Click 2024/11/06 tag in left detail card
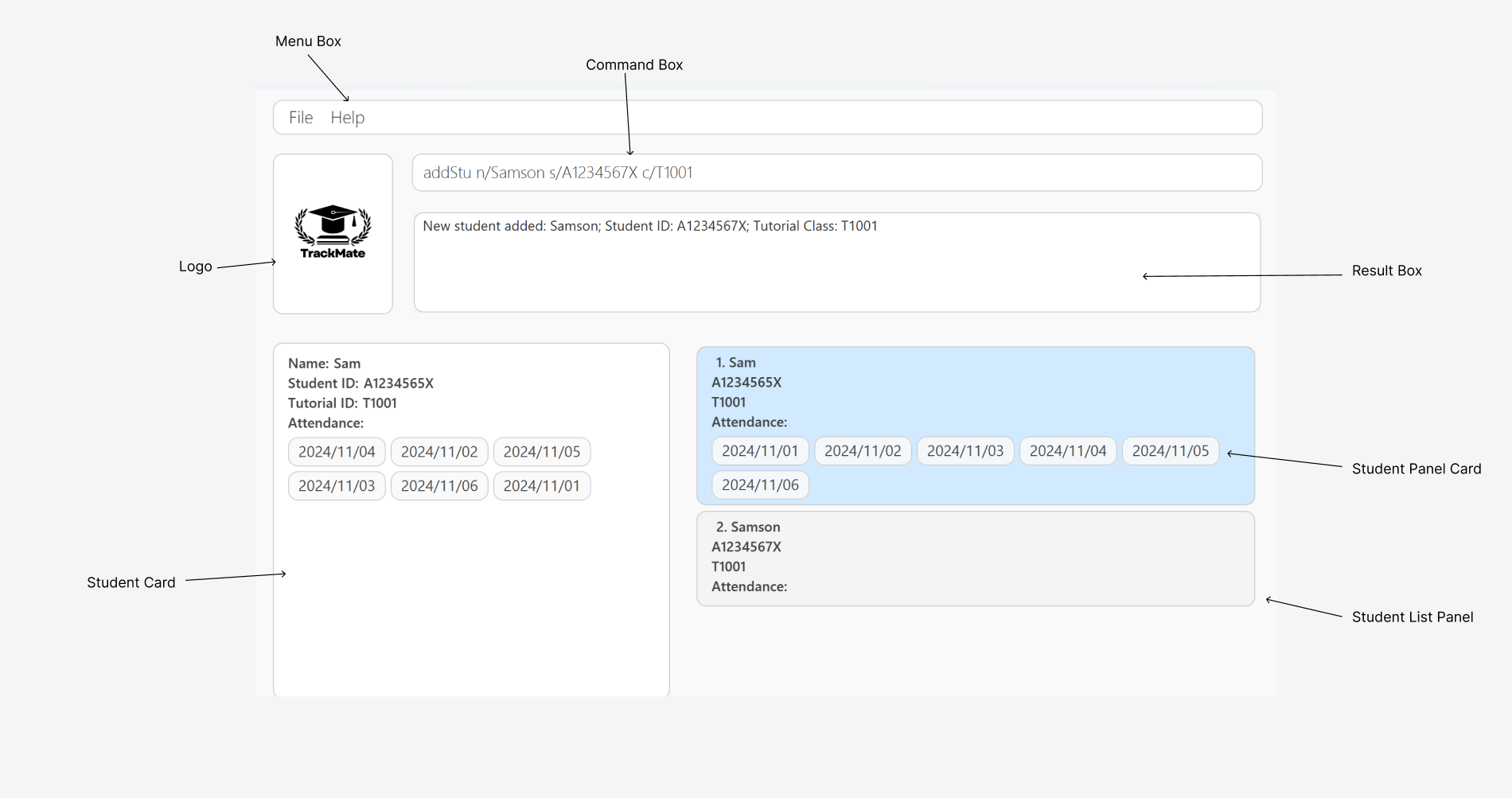Image resolution: width=1512 pixels, height=798 pixels. 439,486
